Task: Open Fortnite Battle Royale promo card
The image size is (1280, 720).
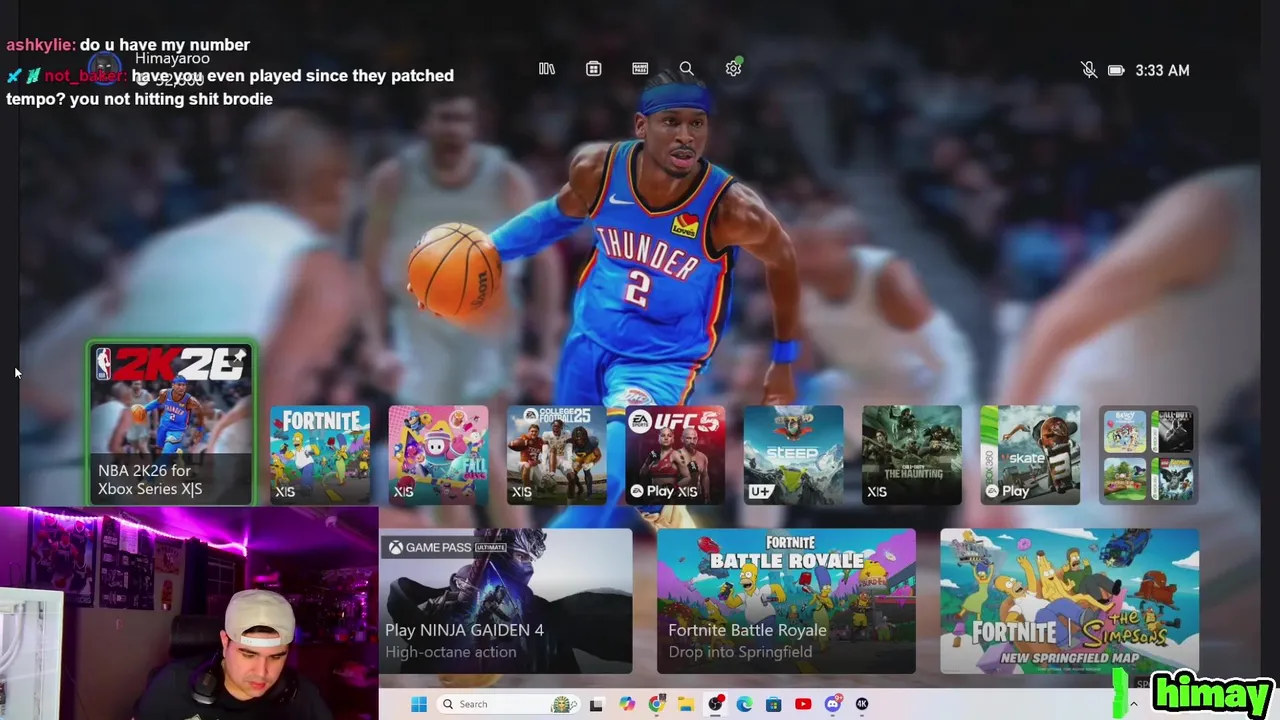Action: tap(786, 600)
